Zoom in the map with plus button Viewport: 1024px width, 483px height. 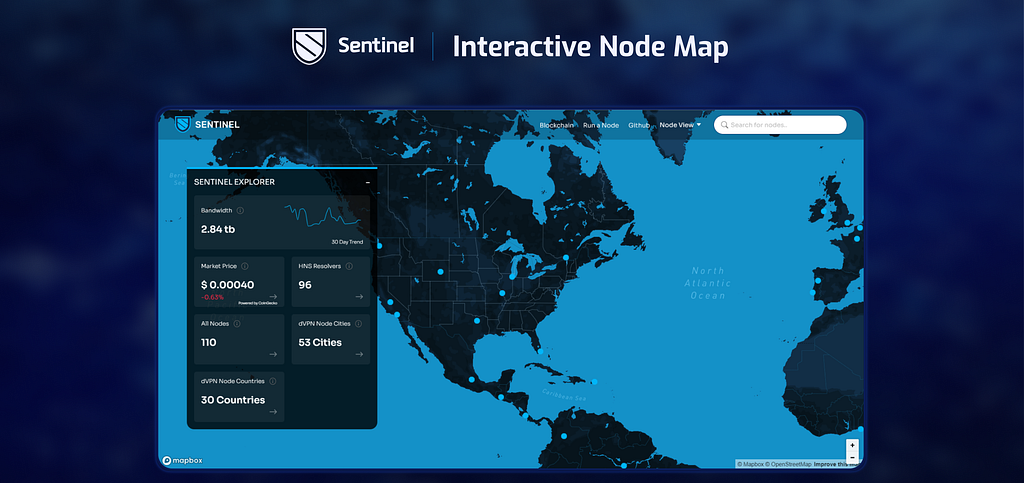pyautogui.click(x=852, y=445)
